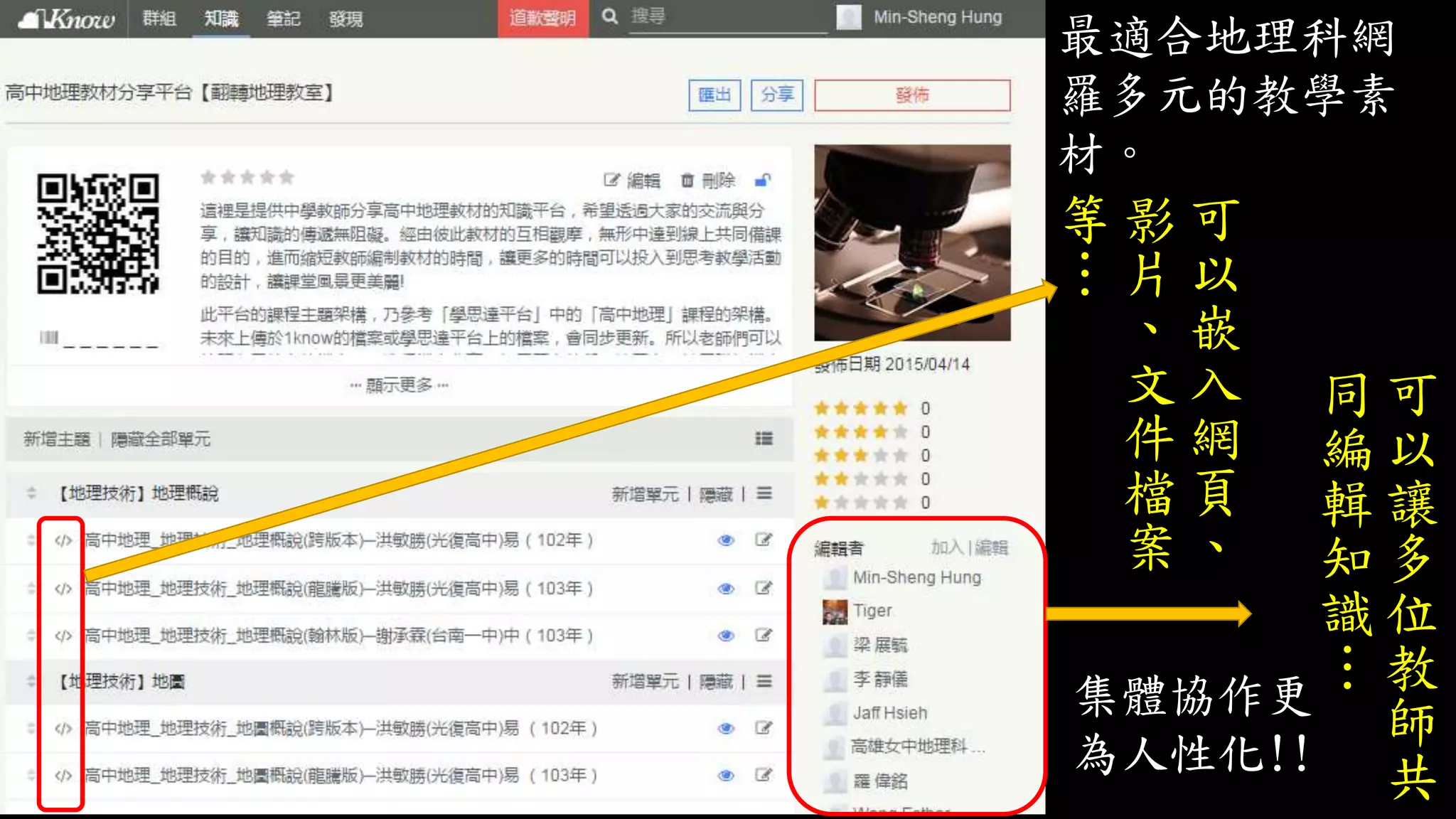The image size is (1456, 819).
Task: Click 新增單元 in 地理概說 topic row
Action: tap(646, 494)
